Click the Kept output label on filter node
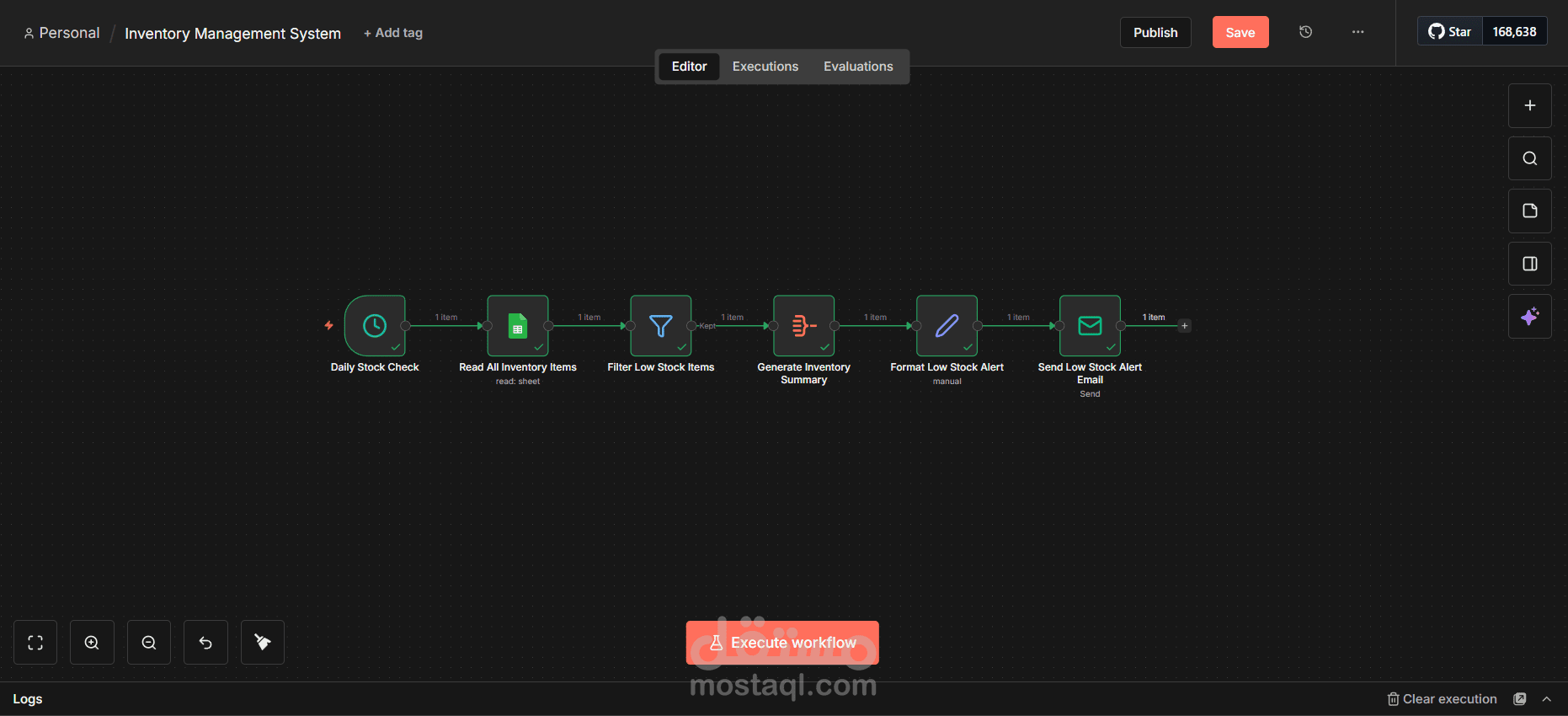1568x716 pixels. (x=707, y=326)
